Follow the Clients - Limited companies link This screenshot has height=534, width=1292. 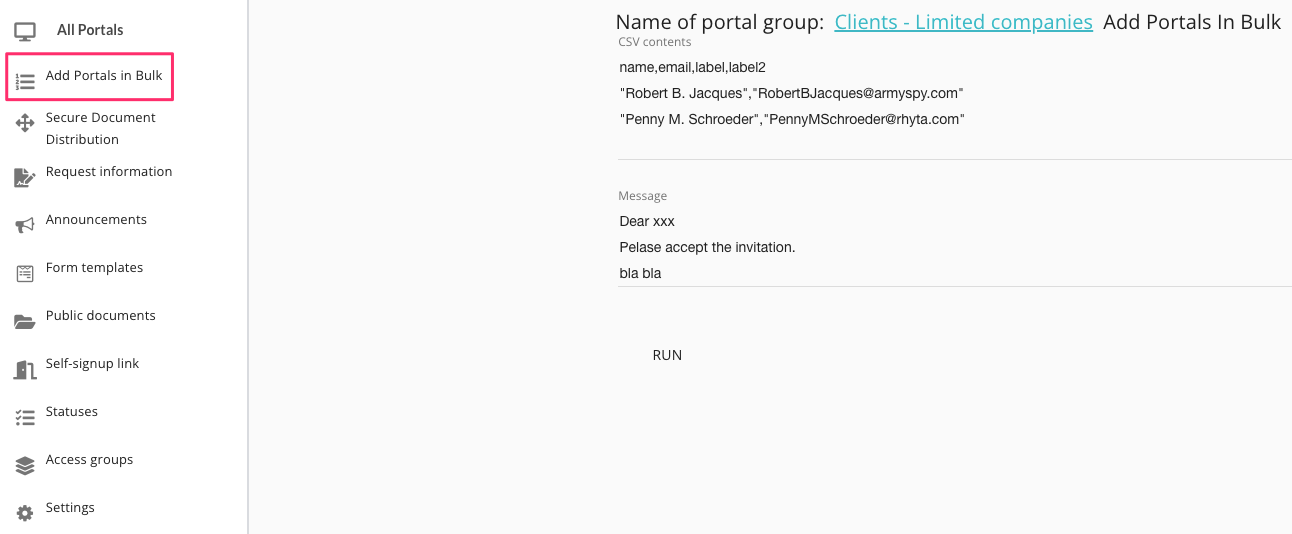tap(963, 22)
